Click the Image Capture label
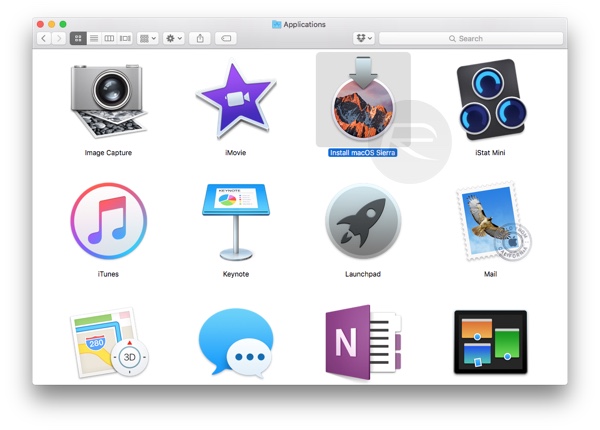 pyautogui.click(x=108, y=153)
